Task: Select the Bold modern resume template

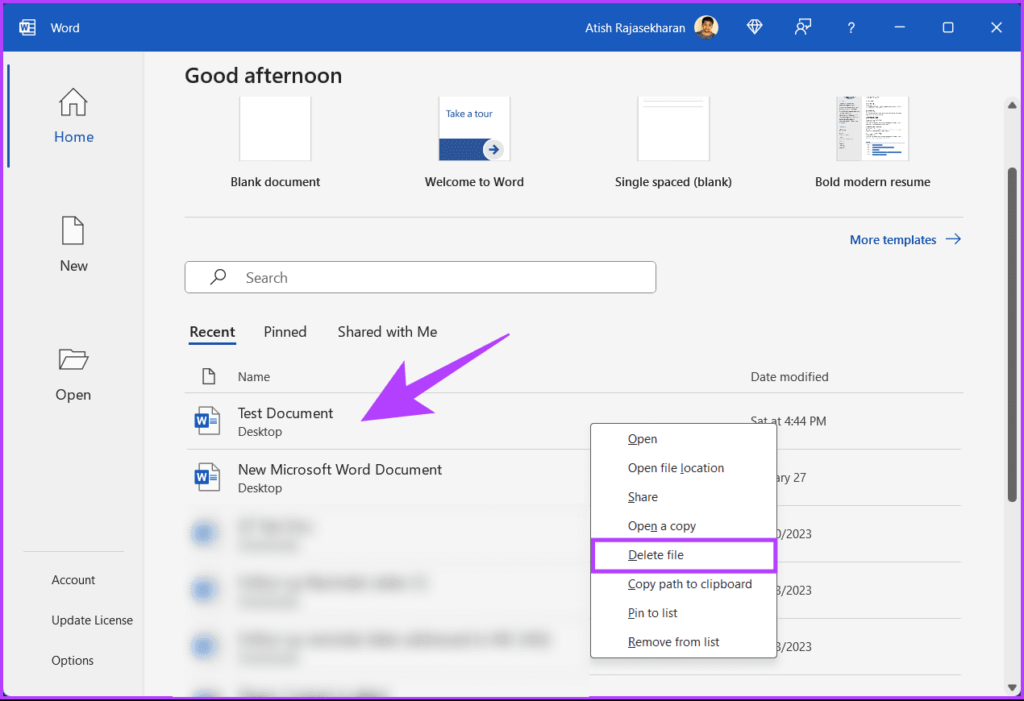Action: pos(871,128)
